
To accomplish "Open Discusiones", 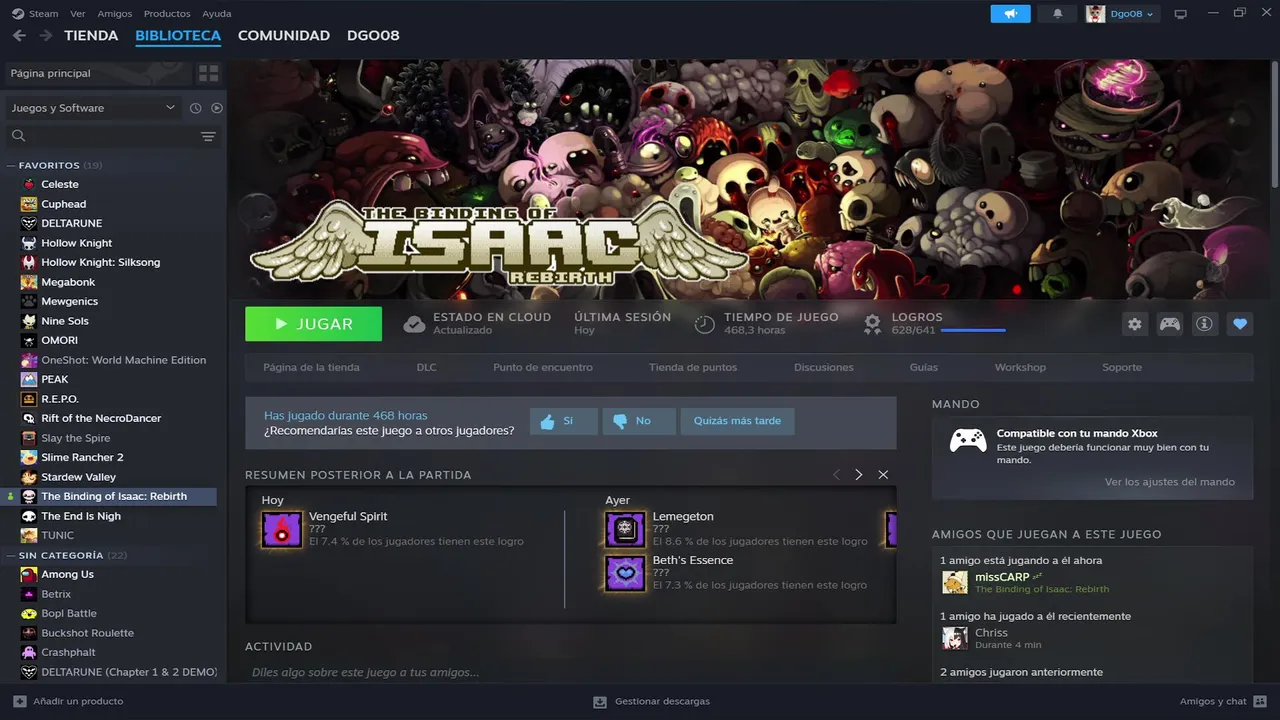I will click(x=824, y=367).
